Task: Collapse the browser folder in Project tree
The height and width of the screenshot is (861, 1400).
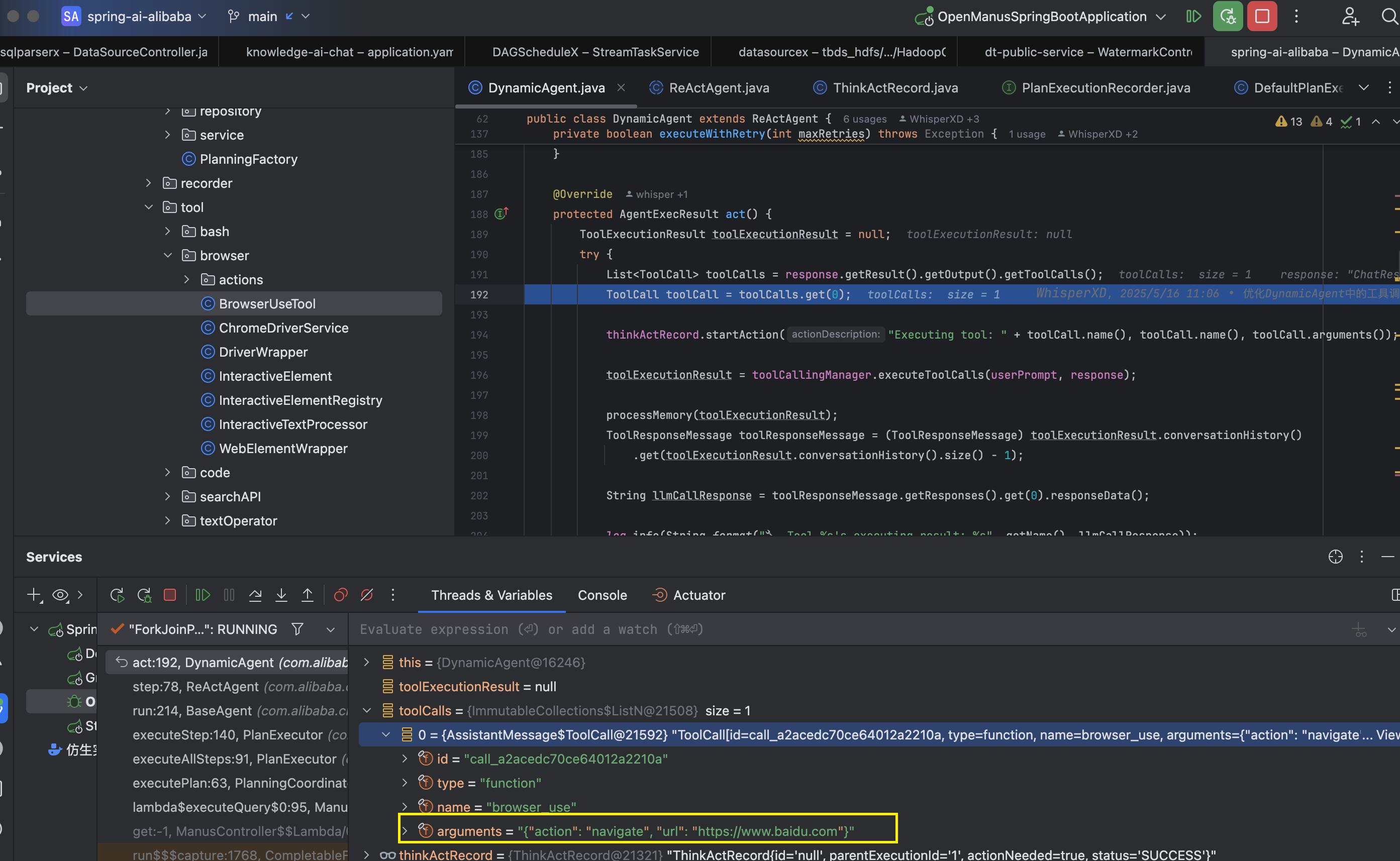Action: (x=168, y=256)
